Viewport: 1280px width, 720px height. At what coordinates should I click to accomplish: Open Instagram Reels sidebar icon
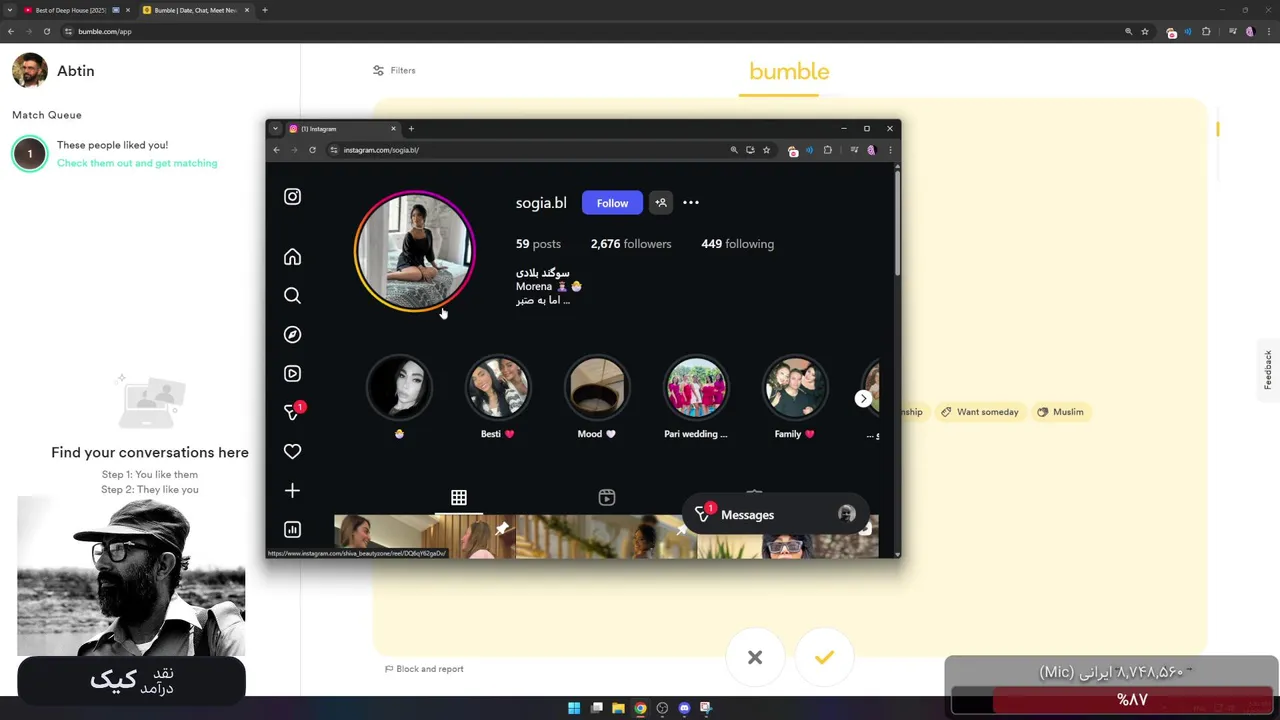click(x=292, y=374)
